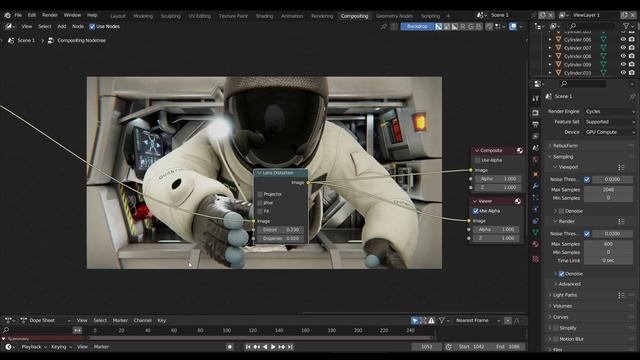Open the Scene properties tab icon
Viewport: 640px width, 360px height.
[x=536, y=148]
